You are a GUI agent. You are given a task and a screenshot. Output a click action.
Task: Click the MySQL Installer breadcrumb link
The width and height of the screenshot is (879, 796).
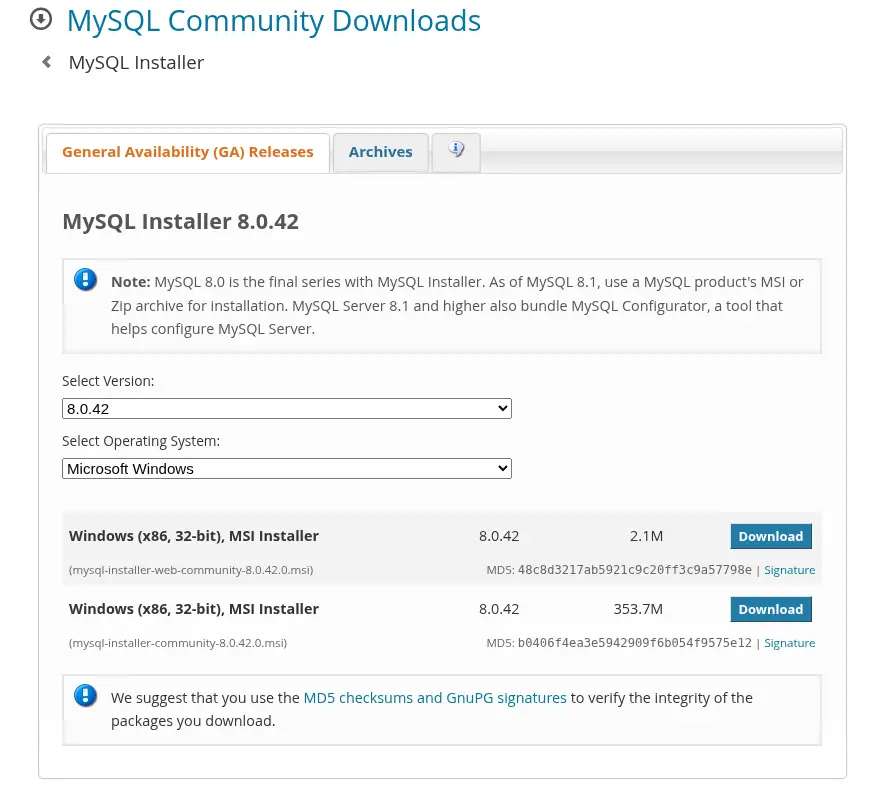[135, 61]
